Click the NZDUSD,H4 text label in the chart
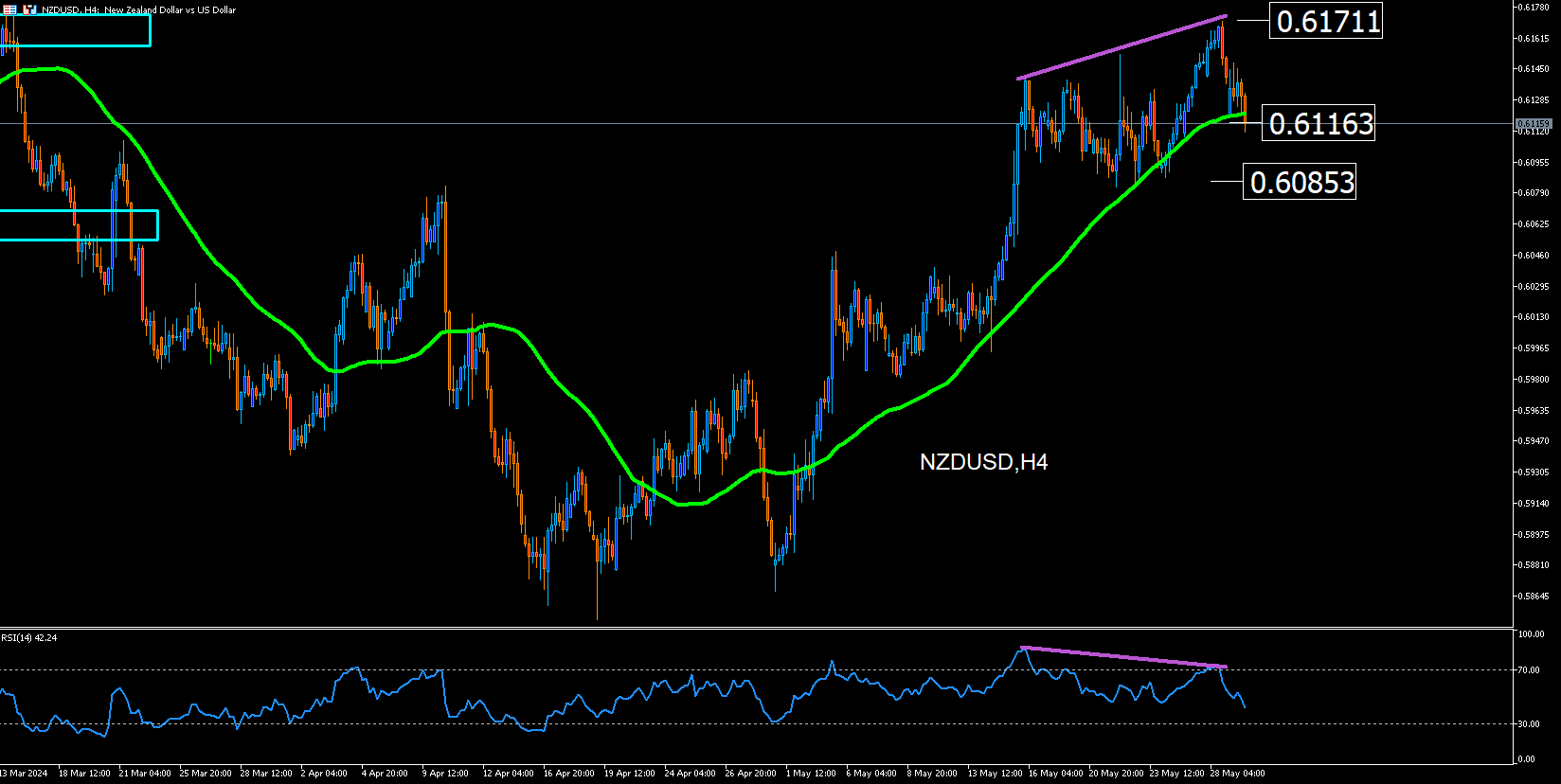 pos(983,462)
